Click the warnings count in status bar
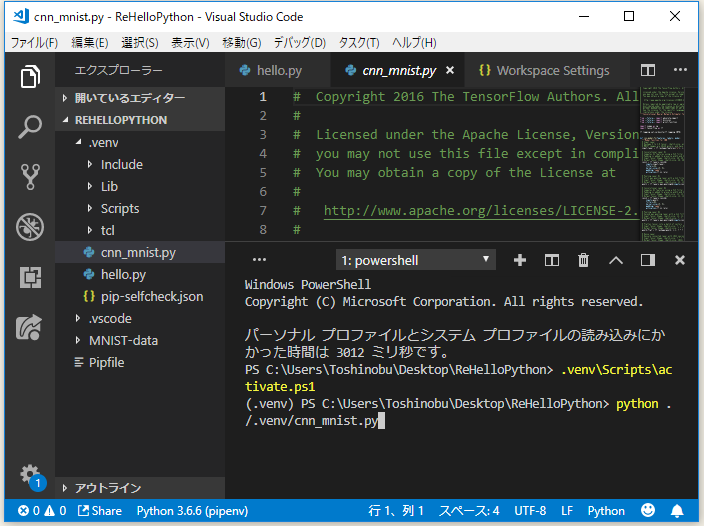Image resolution: width=704 pixels, height=526 pixels. (x=56, y=511)
